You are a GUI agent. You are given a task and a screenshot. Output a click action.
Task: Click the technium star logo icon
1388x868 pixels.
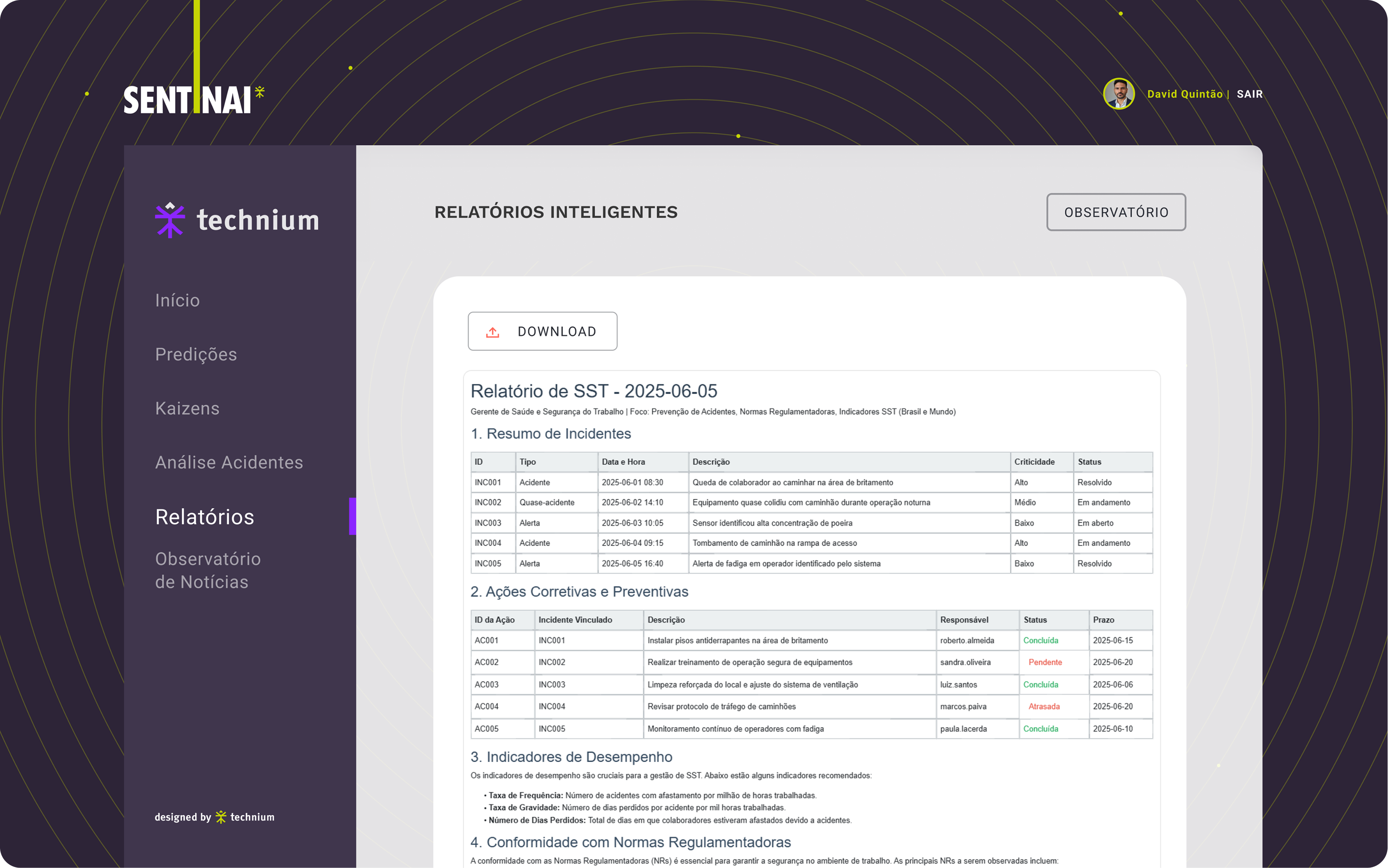170,220
